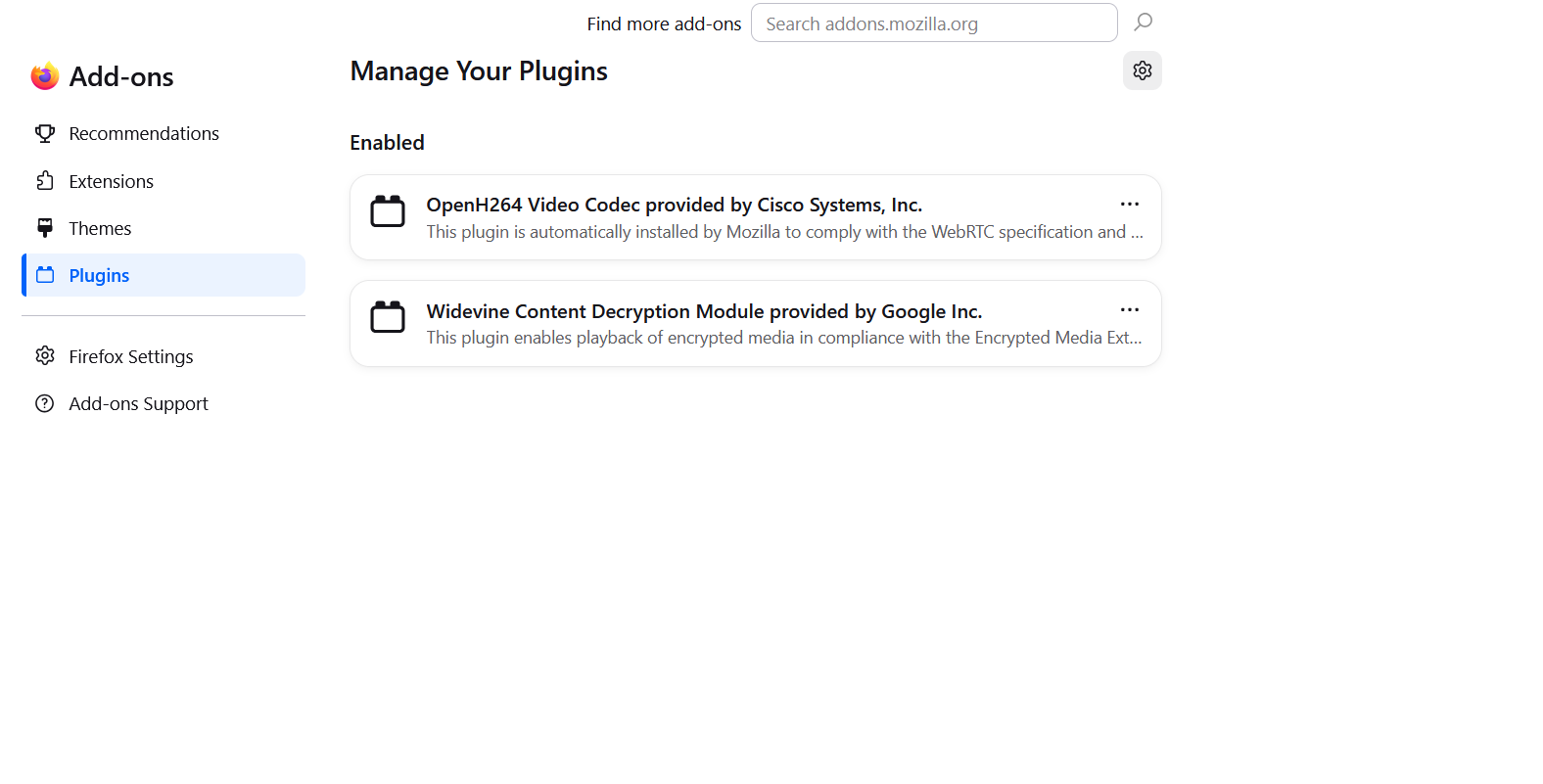
Task: Expand the Widevine Content Decryption Module card
Action: click(x=756, y=324)
